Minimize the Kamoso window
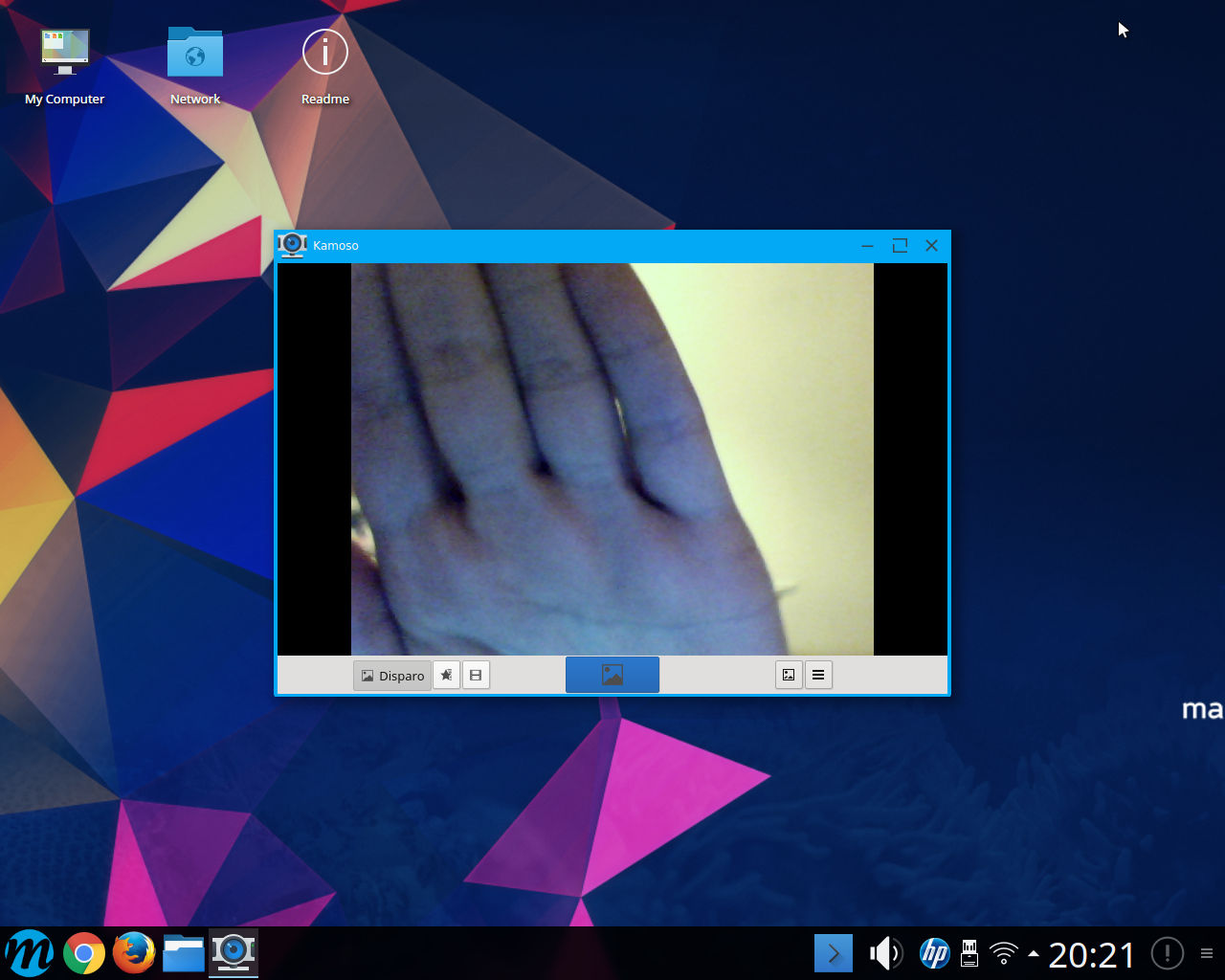The height and width of the screenshot is (980, 1225). tap(867, 246)
